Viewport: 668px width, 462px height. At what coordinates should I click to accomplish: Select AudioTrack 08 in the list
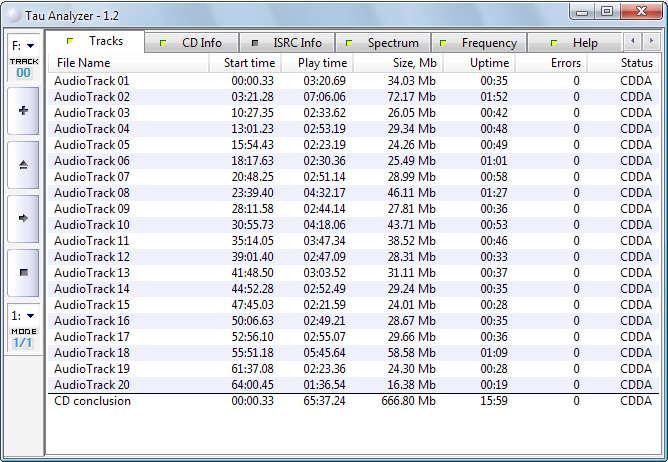(92, 192)
